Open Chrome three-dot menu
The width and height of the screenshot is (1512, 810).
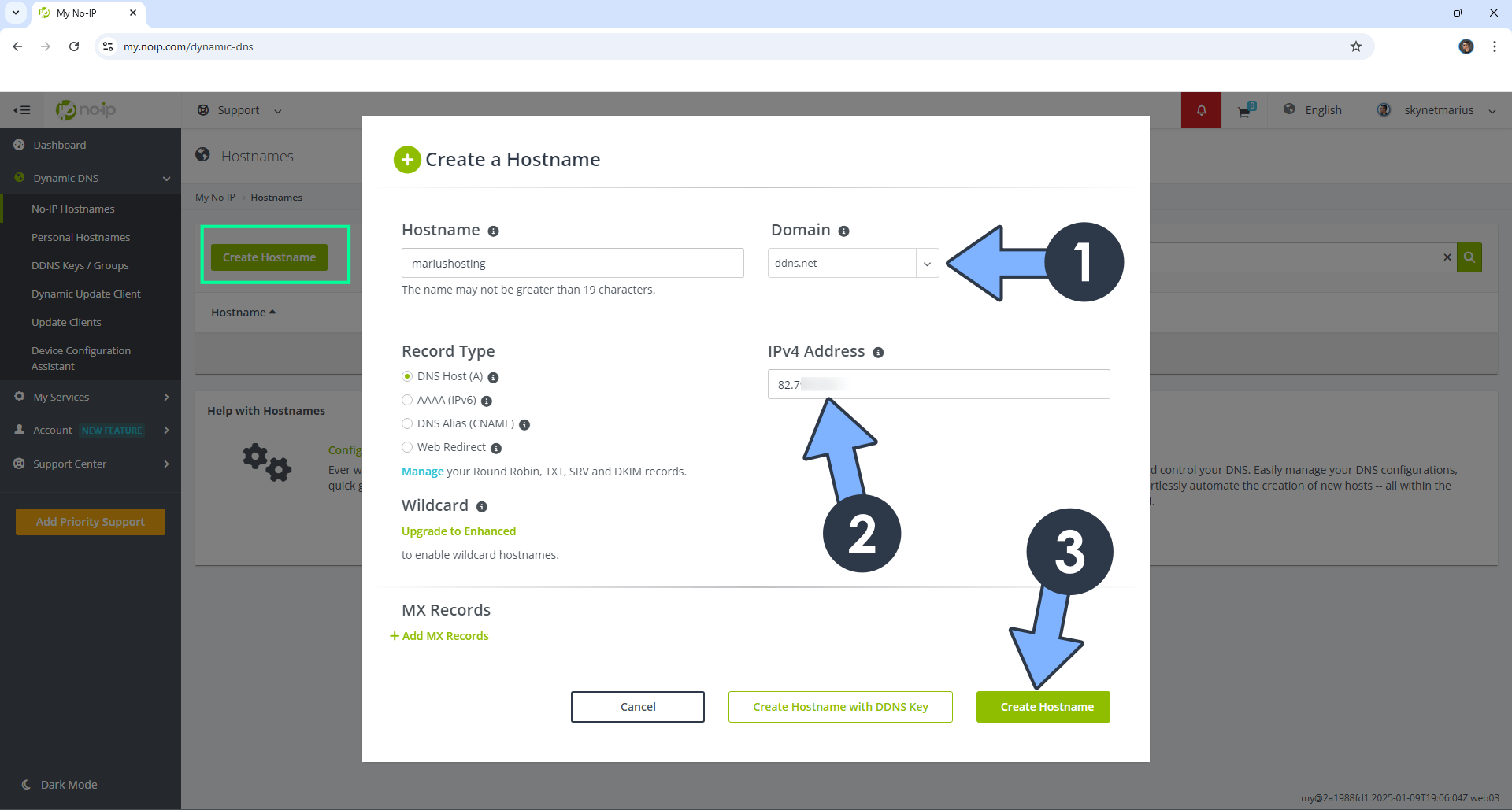[1495, 46]
